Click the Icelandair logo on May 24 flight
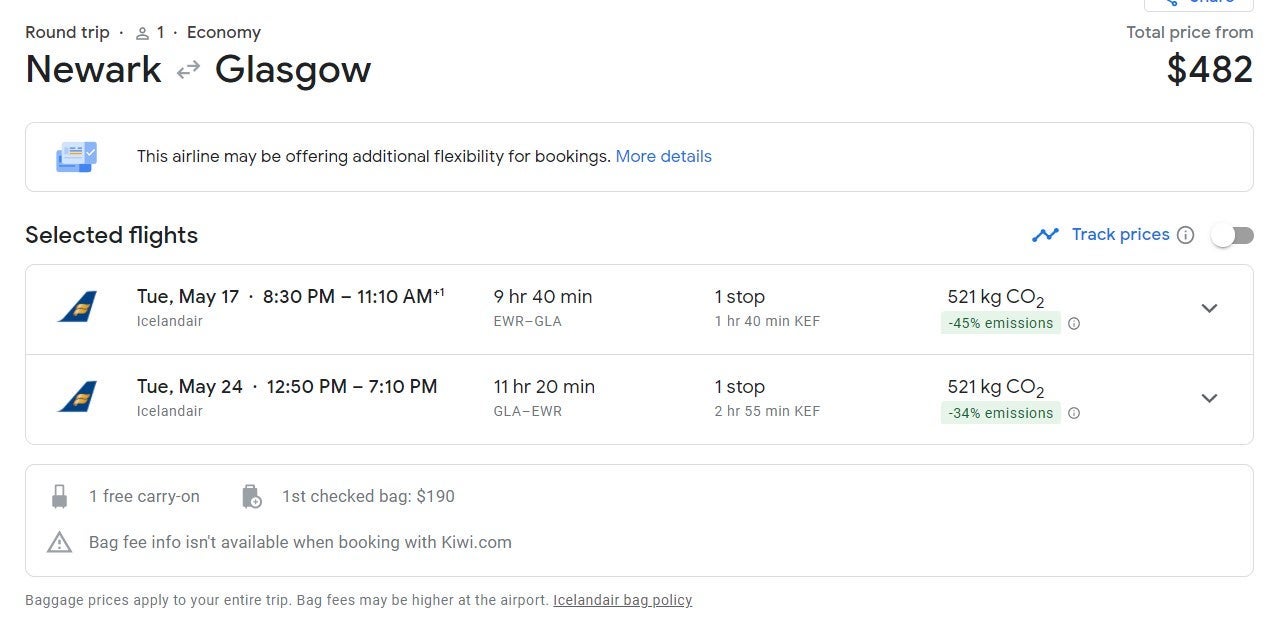Screen dimensions: 1269x630 (77, 398)
